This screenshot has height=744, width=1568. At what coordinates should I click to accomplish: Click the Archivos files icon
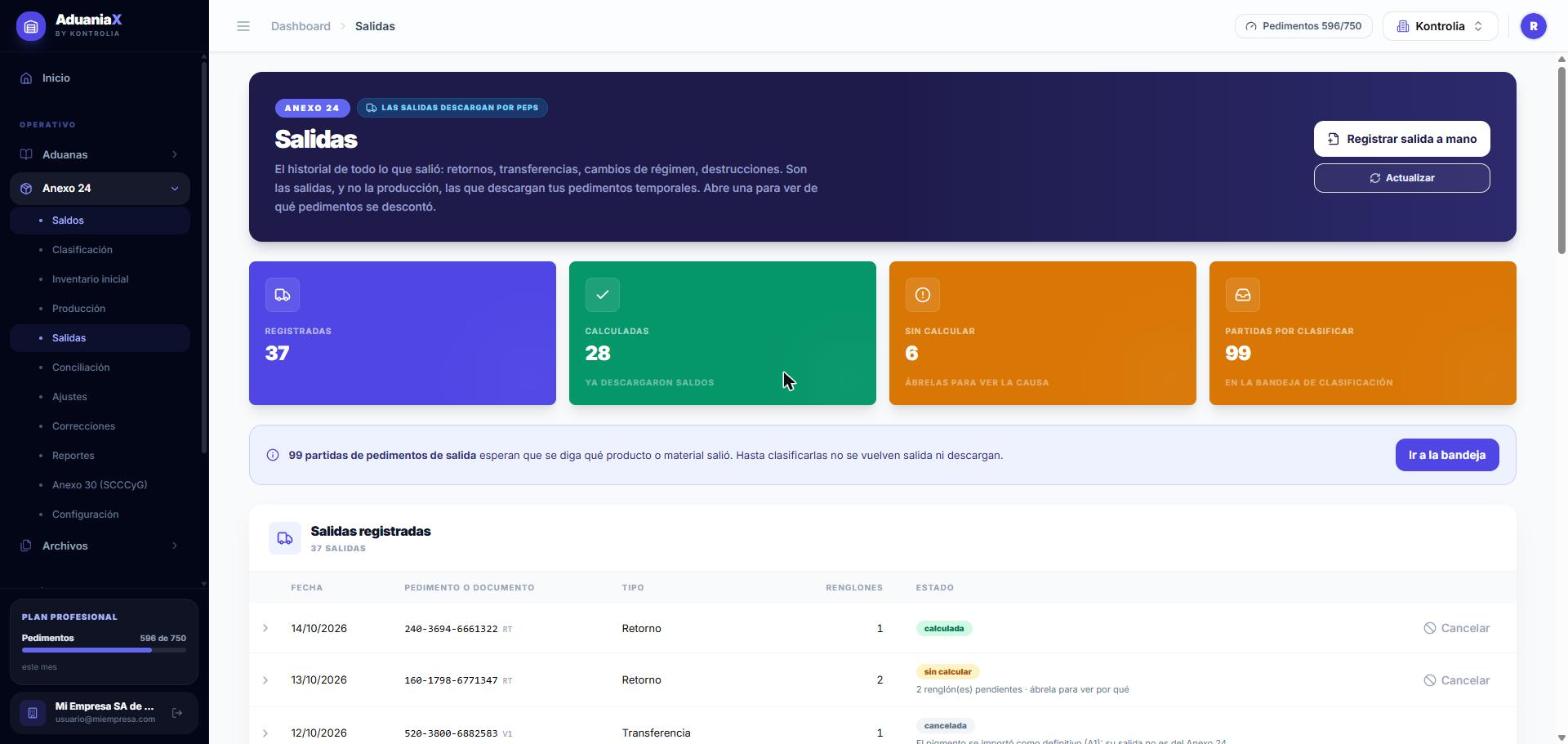(x=26, y=546)
